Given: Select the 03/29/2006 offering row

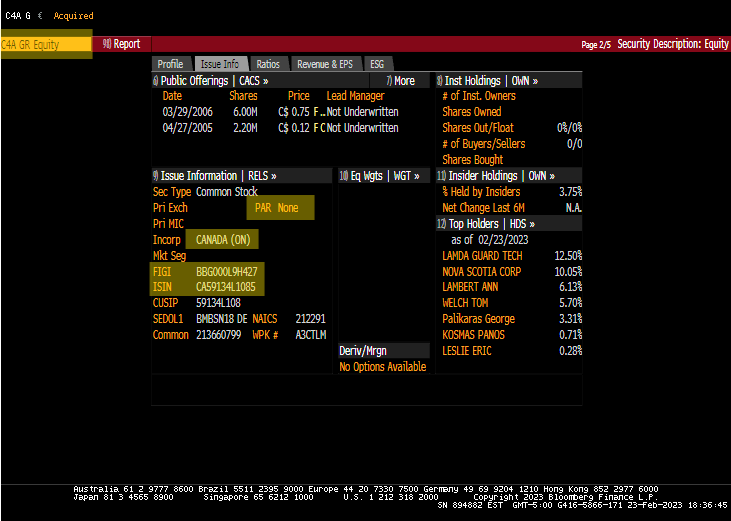Looking at the screenshot, I should click(281, 112).
